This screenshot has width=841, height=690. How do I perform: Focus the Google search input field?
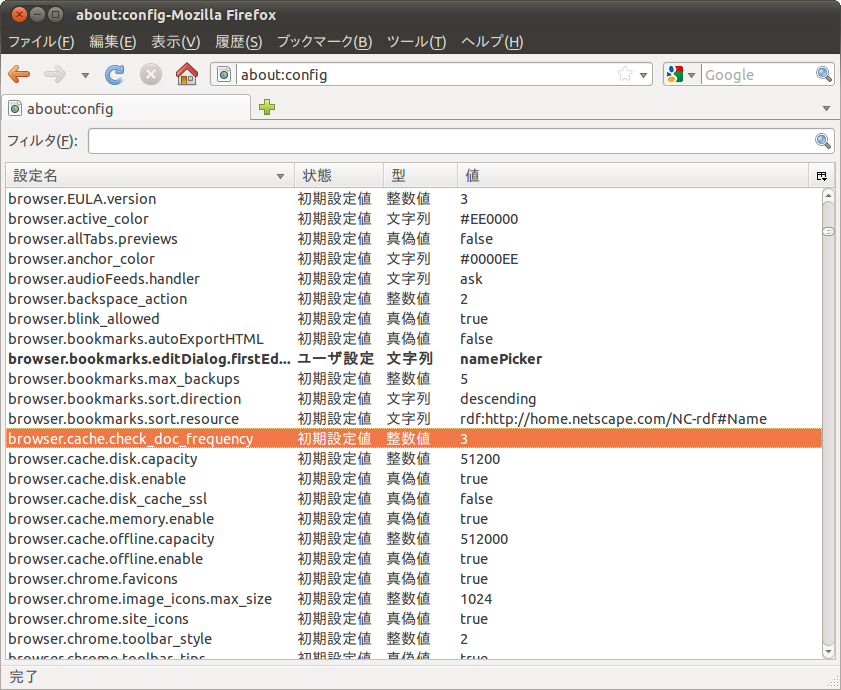(x=758, y=75)
